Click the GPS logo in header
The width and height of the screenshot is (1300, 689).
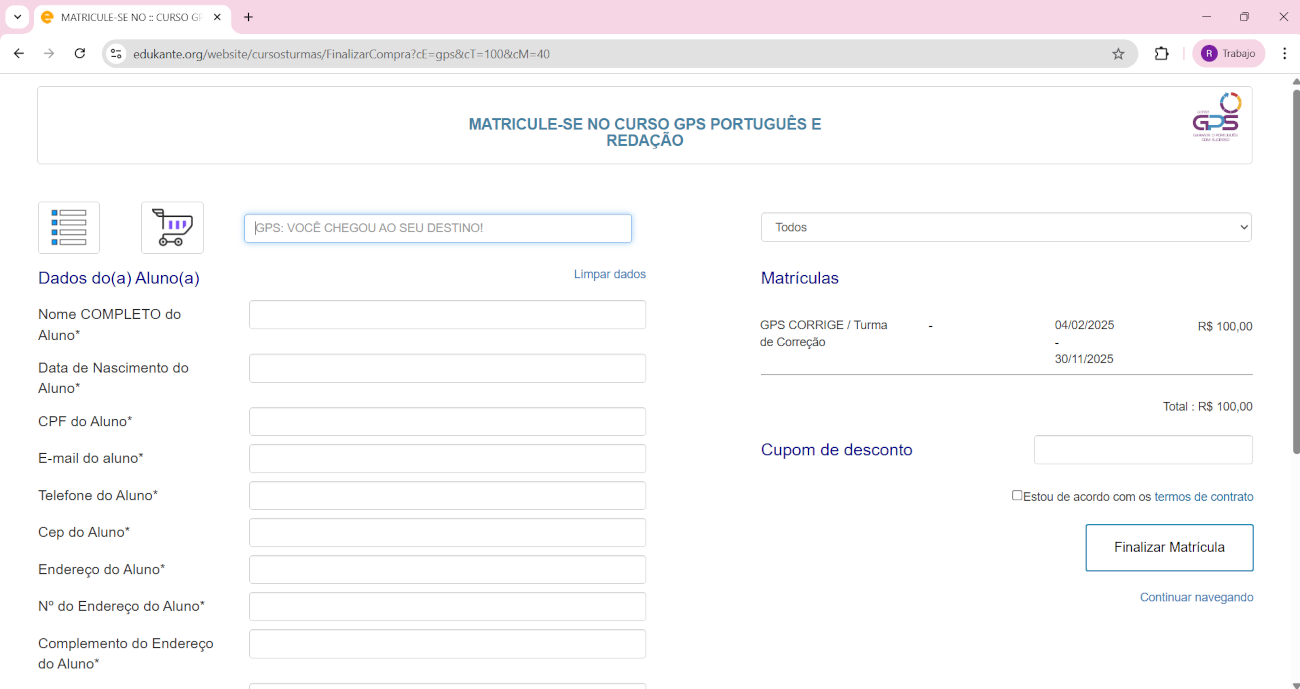coord(1216,118)
